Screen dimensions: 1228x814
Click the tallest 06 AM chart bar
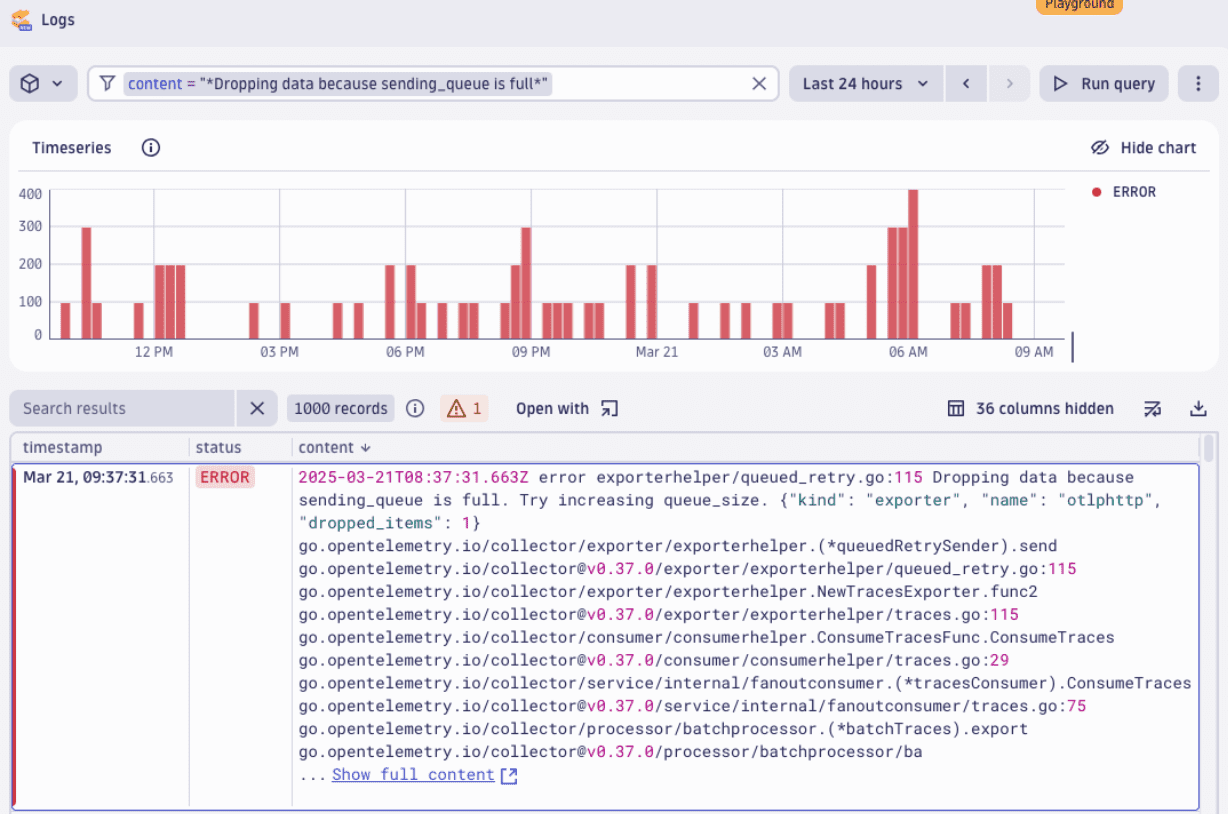913,264
